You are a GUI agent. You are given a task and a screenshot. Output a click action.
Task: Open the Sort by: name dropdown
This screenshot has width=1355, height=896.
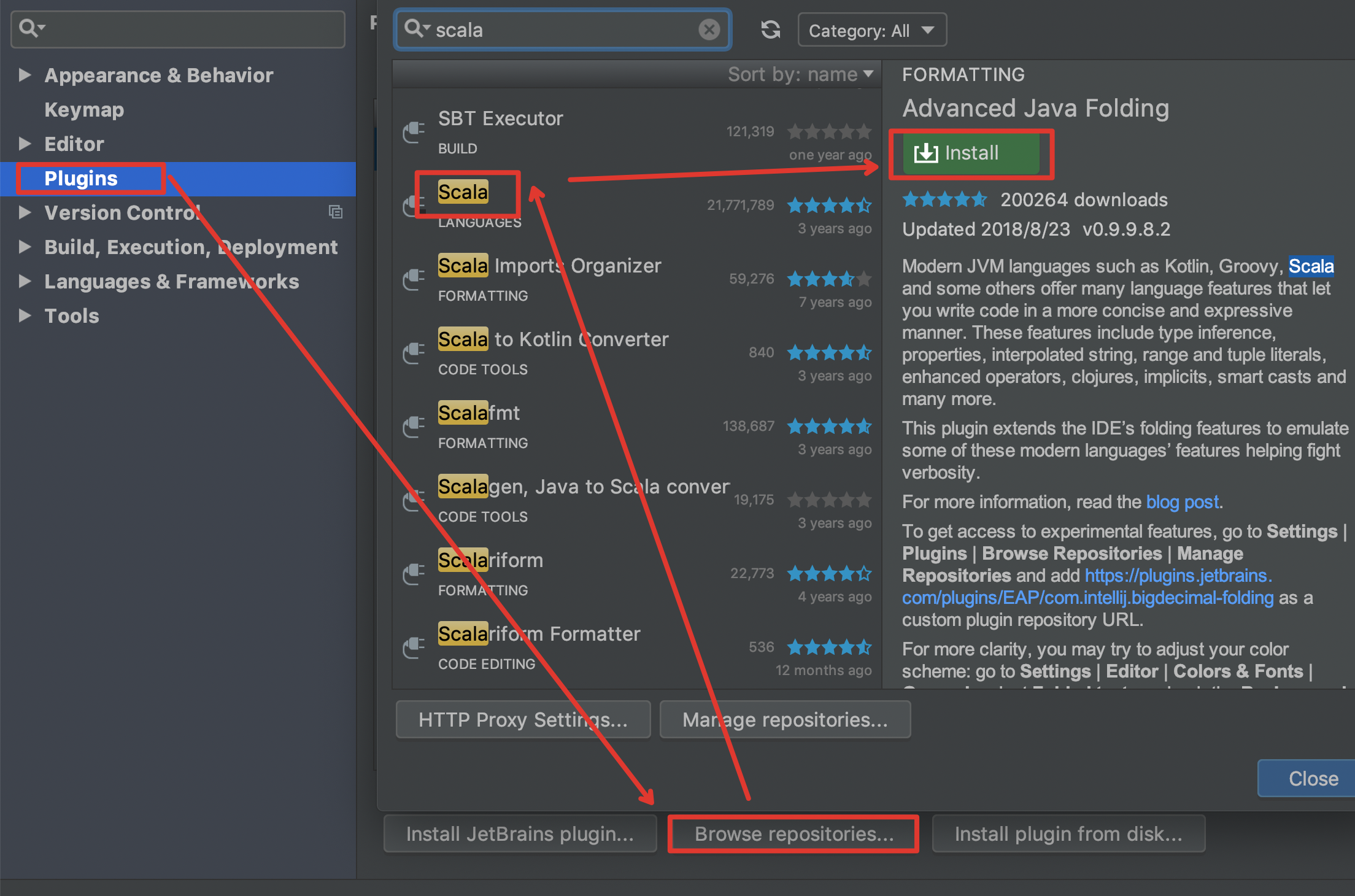(x=800, y=74)
